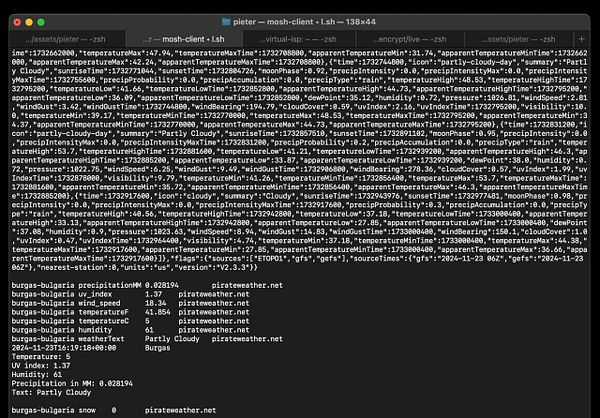Screen dimensions: 600x418
Task: Open the ...ssets/pieter -zsh tab
Action: 519,39
